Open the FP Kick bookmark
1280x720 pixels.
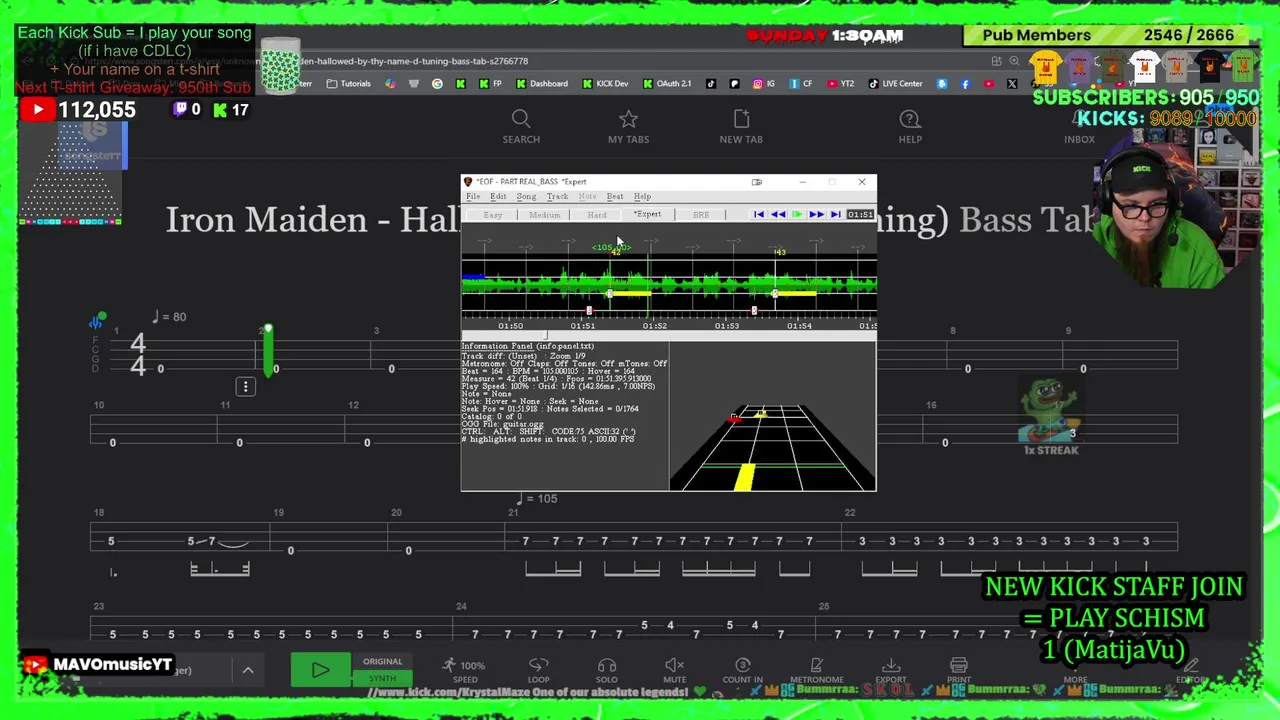point(490,84)
